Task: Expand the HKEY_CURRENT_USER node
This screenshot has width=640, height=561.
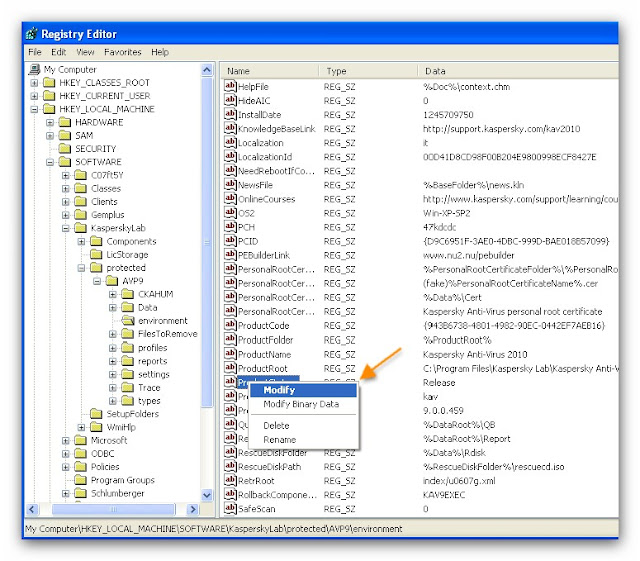Action: pos(34,96)
